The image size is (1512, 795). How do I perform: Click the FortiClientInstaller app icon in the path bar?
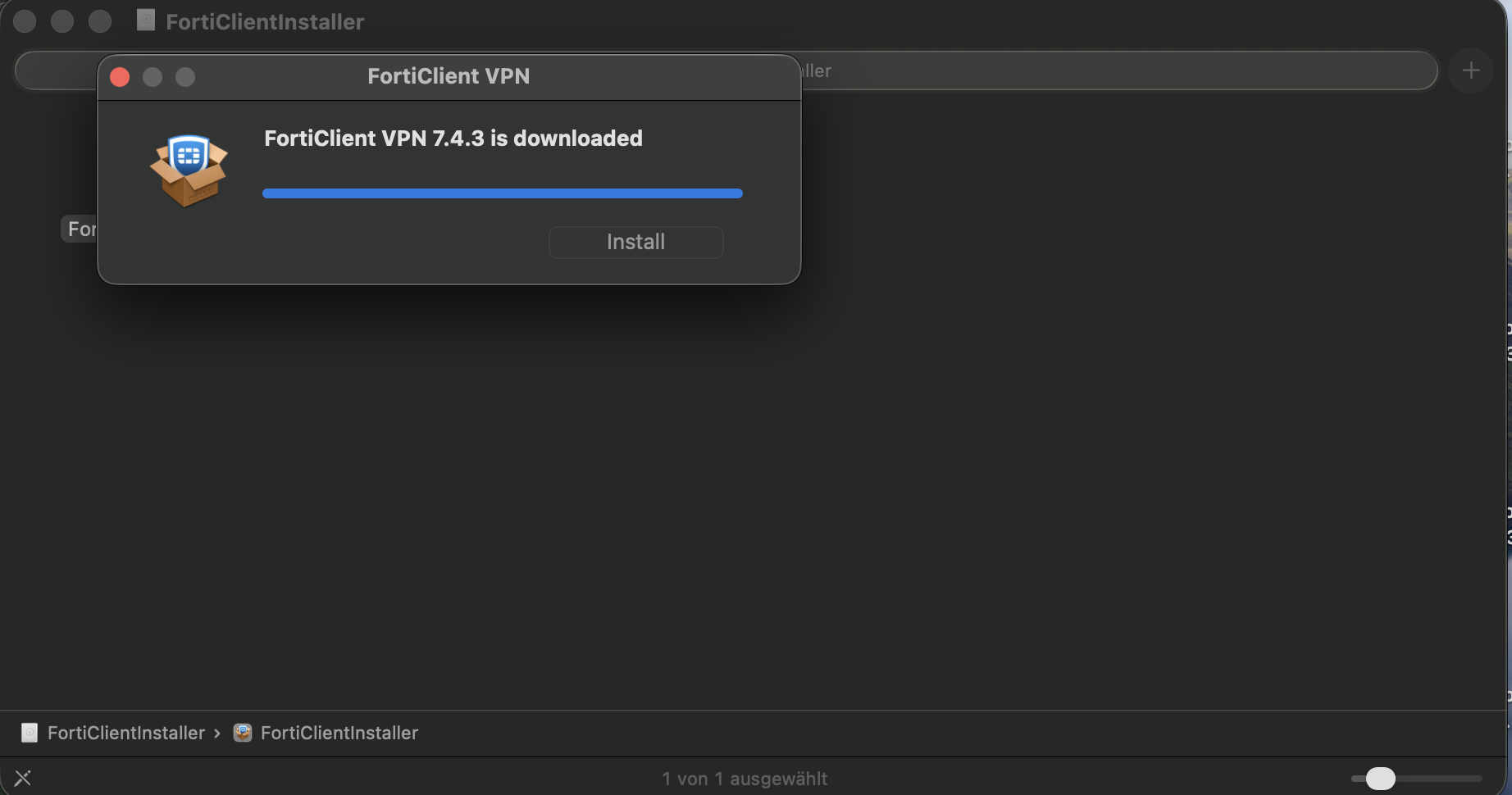tap(243, 733)
